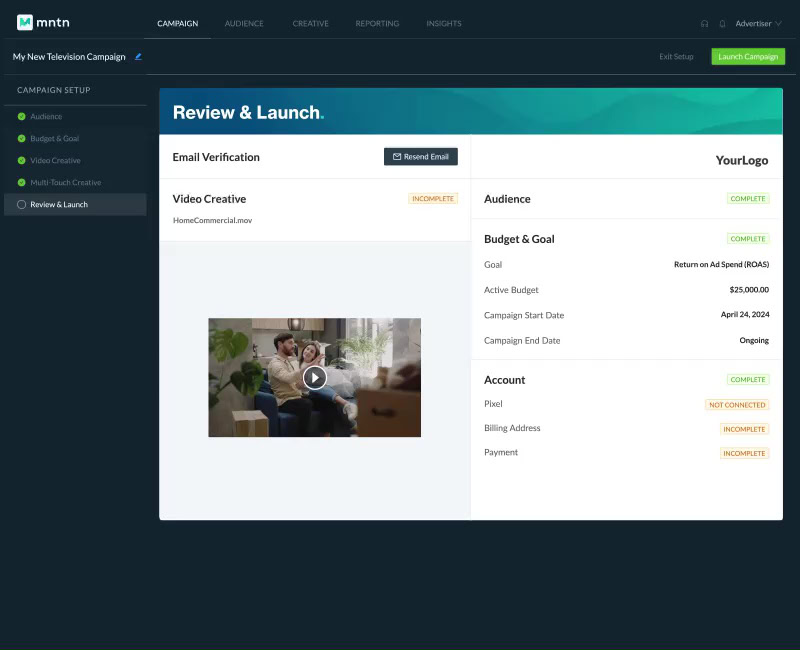Viewport: 800px width, 650px height.
Task: Open the Multi-Touch Creative setup step
Action: (65, 183)
